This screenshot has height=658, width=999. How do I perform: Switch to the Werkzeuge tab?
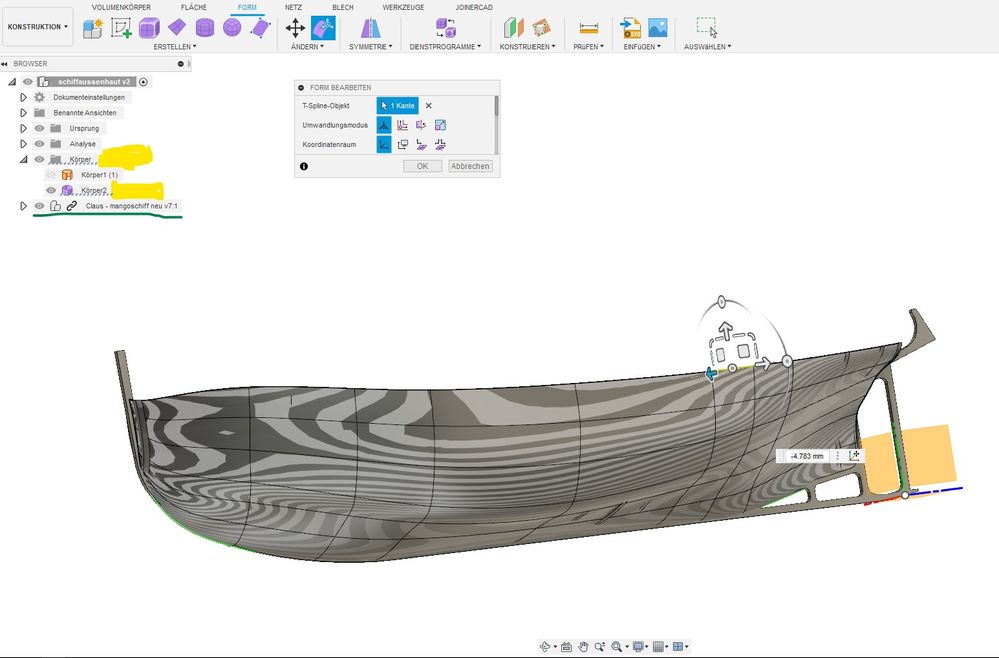(x=403, y=8)
